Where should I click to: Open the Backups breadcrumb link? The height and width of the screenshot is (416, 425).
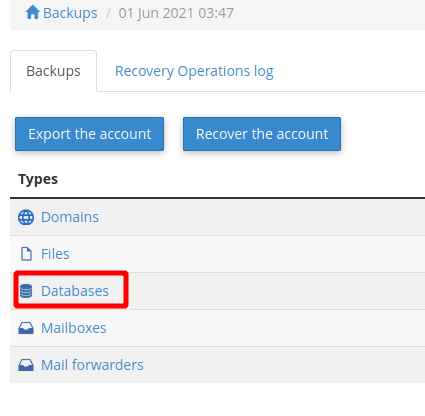tap(70, 13)
